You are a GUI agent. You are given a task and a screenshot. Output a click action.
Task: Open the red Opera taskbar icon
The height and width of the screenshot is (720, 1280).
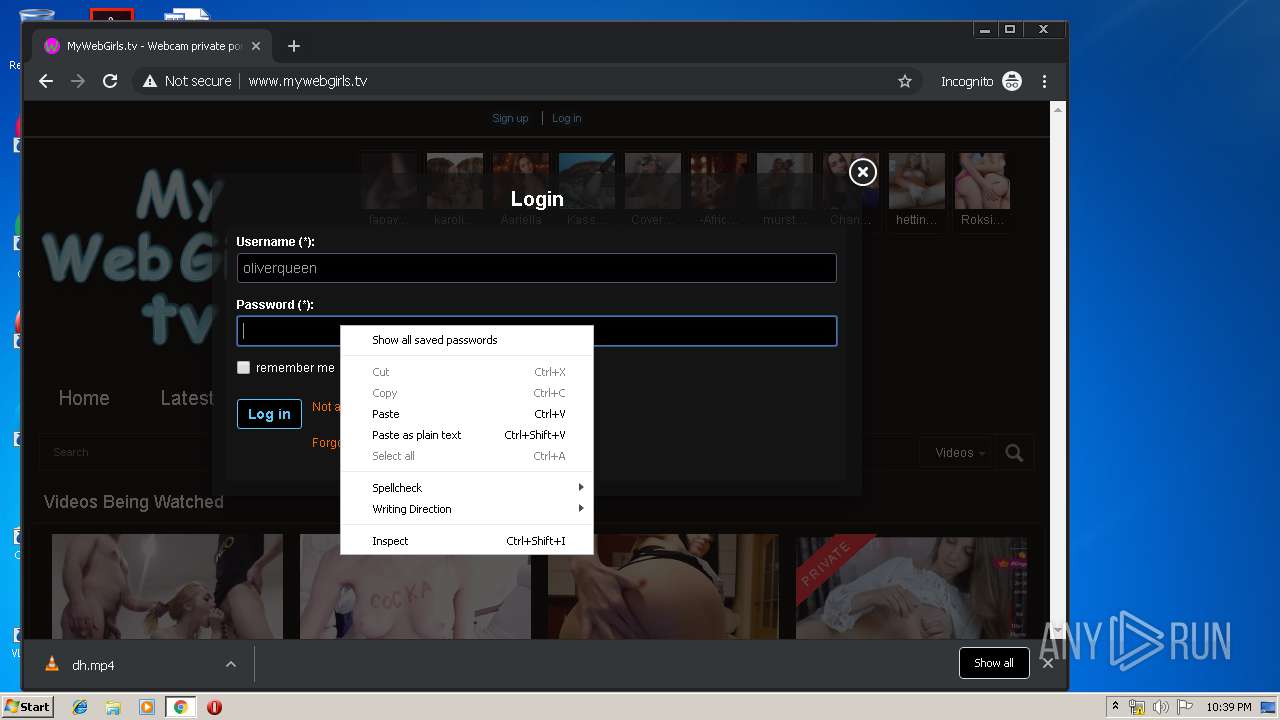click(x=214, y=707)
